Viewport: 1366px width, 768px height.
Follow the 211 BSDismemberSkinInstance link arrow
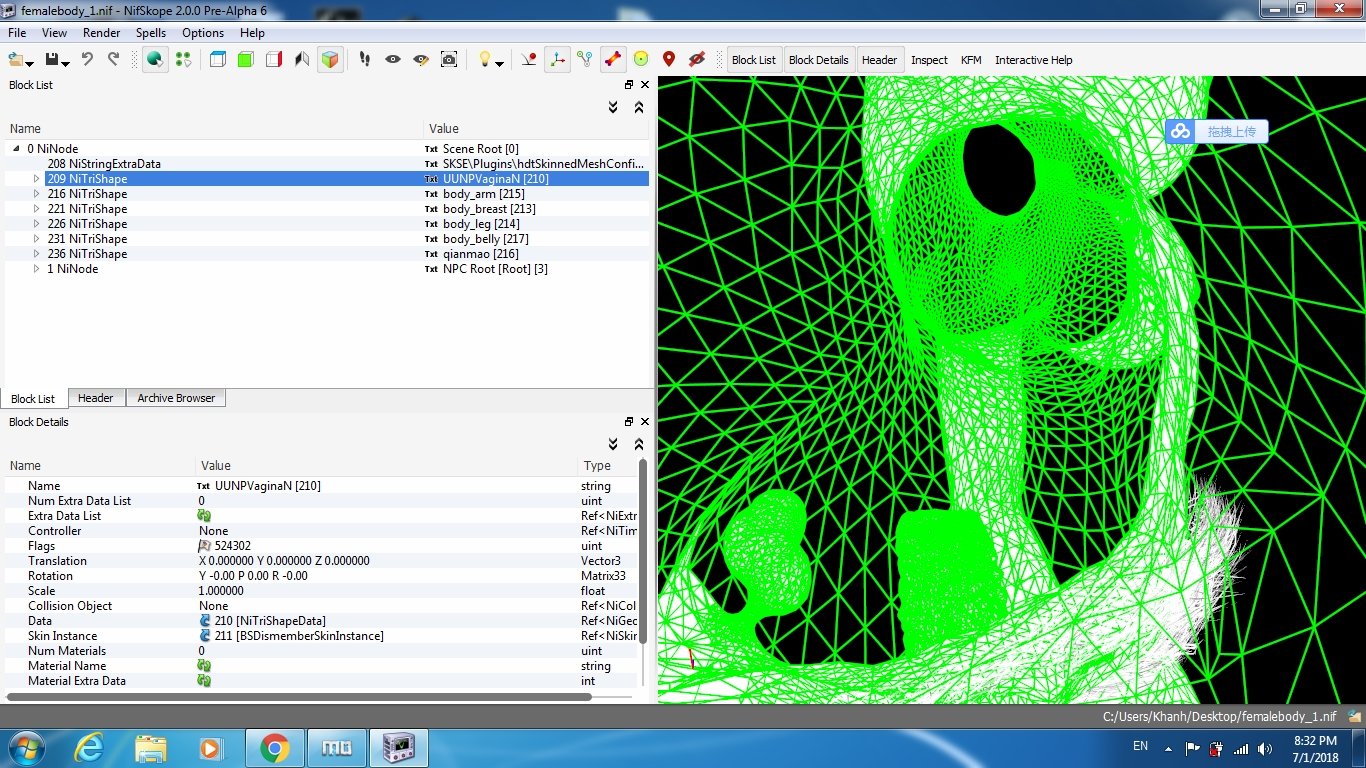[205, 636]
